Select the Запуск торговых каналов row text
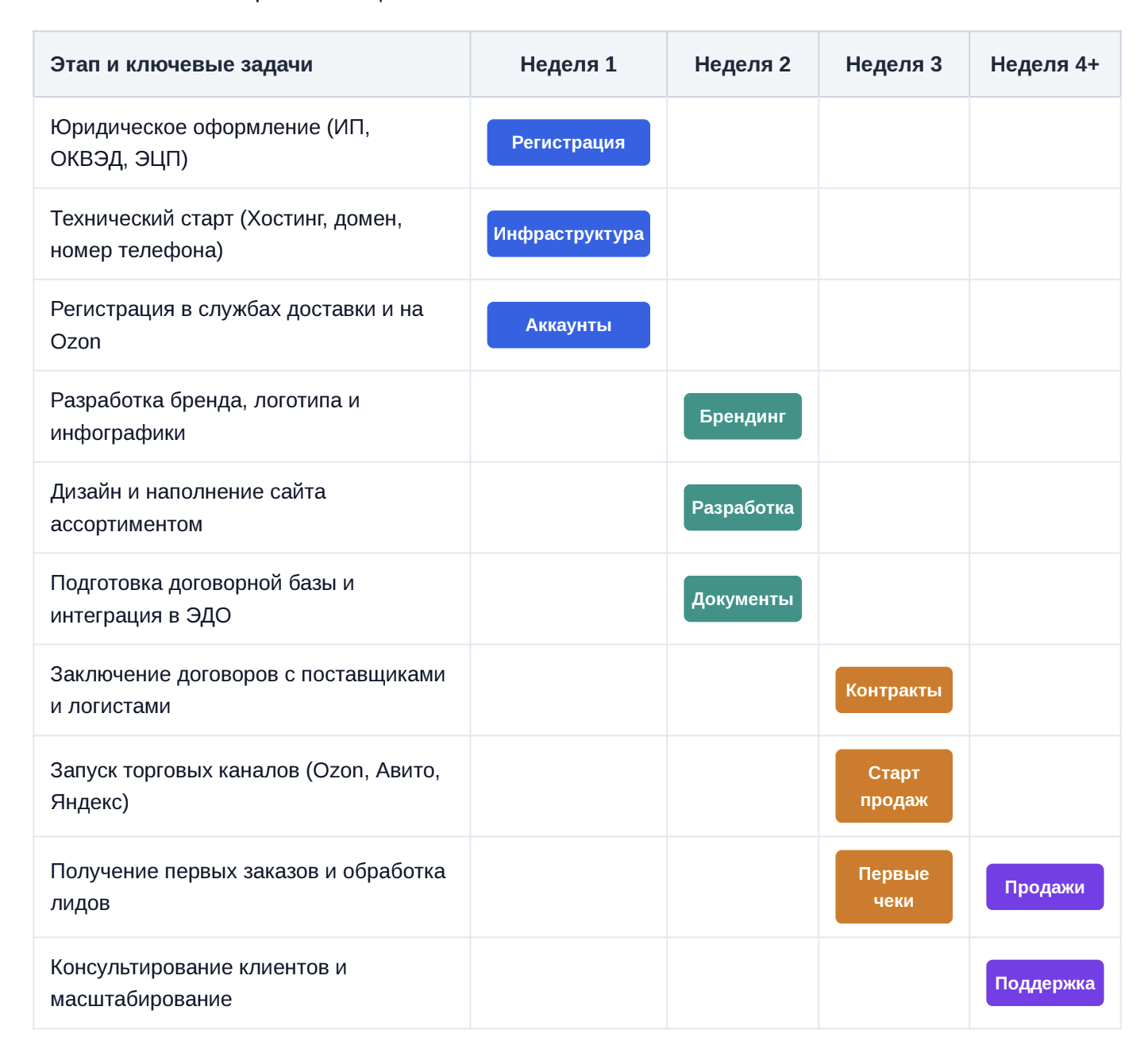This screenshot has height=1045, width=1148. 245,787
